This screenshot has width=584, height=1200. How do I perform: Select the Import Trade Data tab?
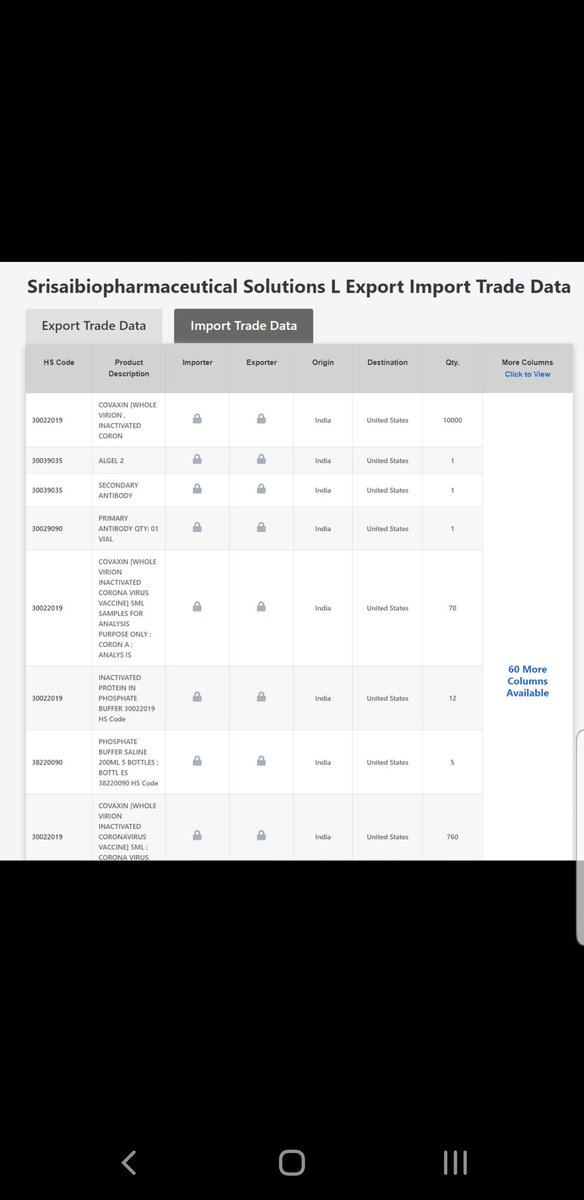coord(243,325)
